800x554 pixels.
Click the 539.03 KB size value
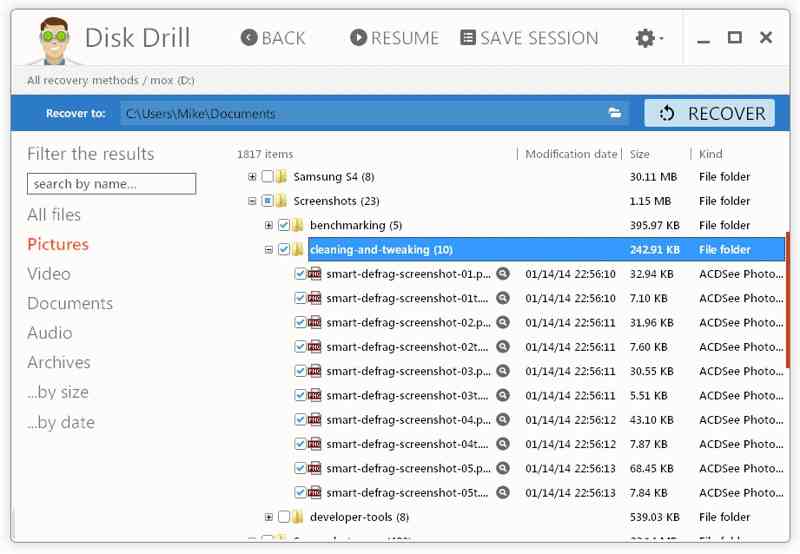point(655,517)
